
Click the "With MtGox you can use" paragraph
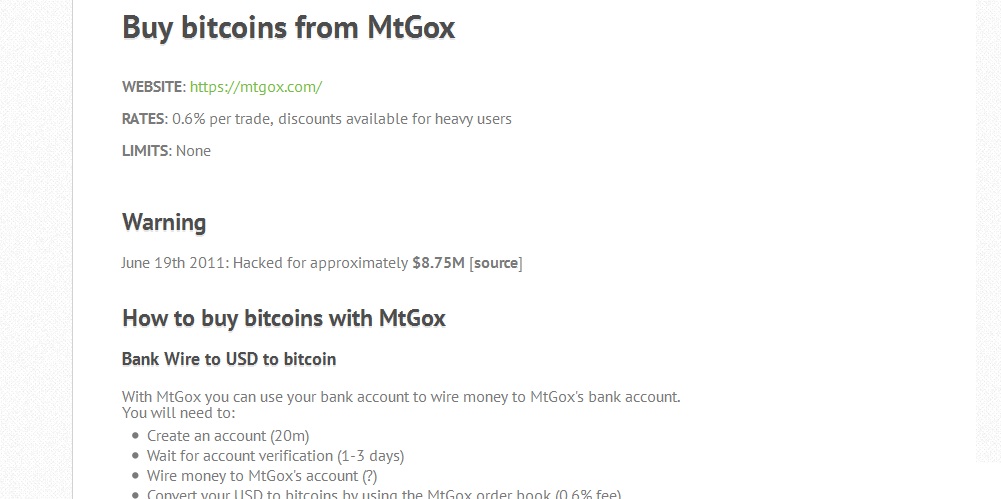pos(400,396)
